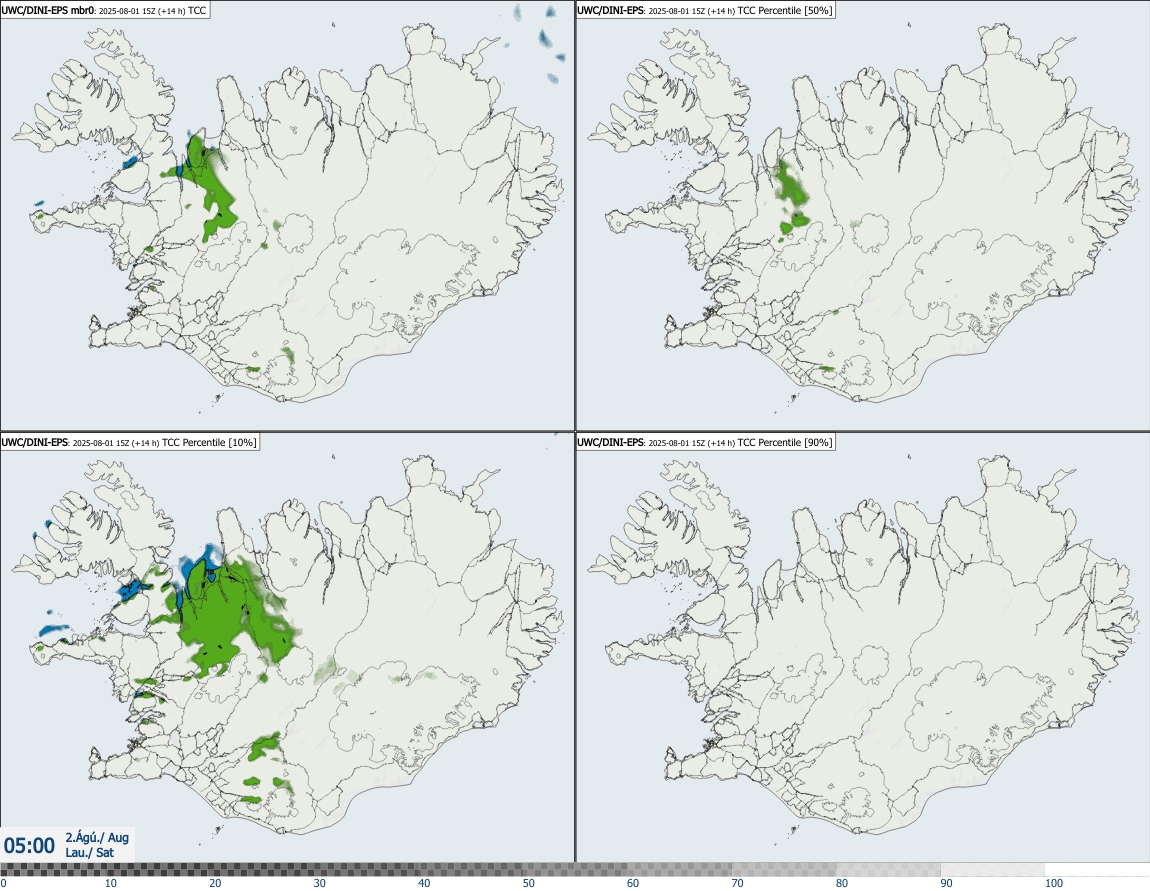Click the '2.Ágú./ Aug' date label
Image resolution: width=1150 pixels, height=891 pixels.
click(x=97, y=837)
